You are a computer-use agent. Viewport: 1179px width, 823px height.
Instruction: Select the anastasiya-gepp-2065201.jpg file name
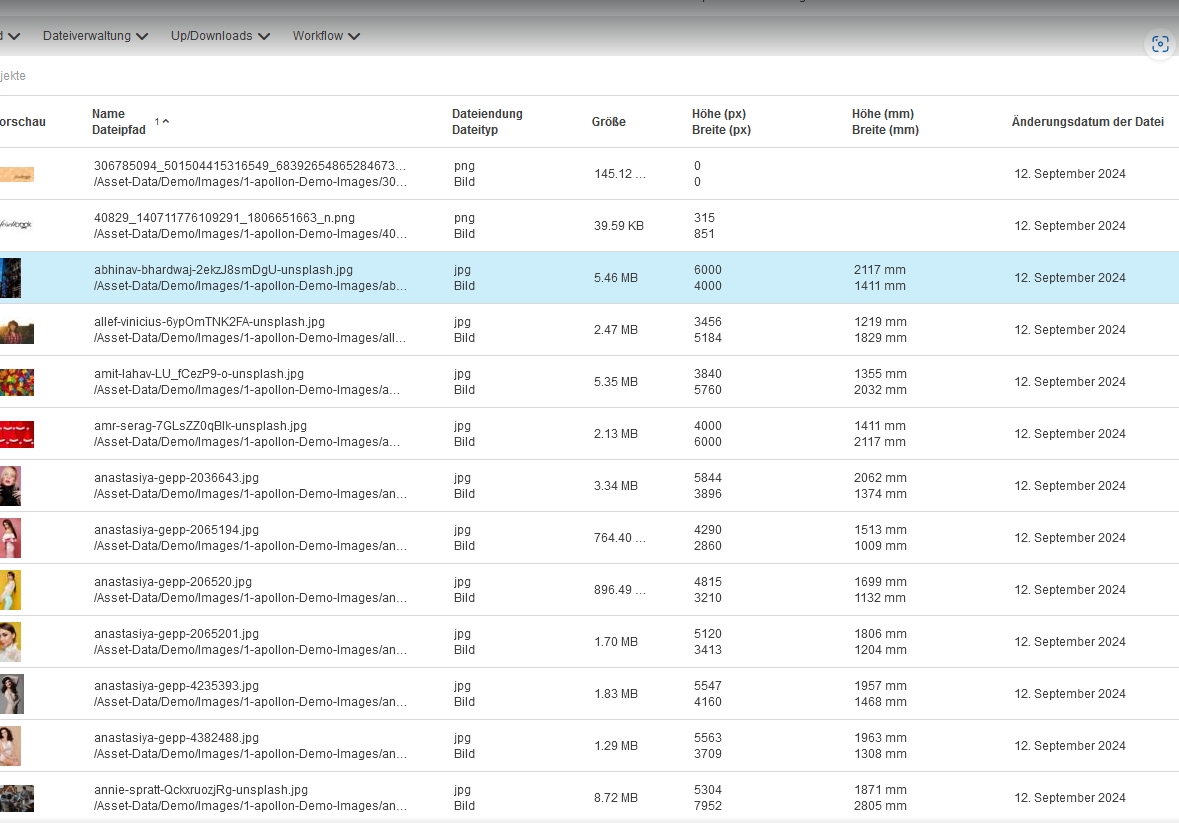point(176,634)
